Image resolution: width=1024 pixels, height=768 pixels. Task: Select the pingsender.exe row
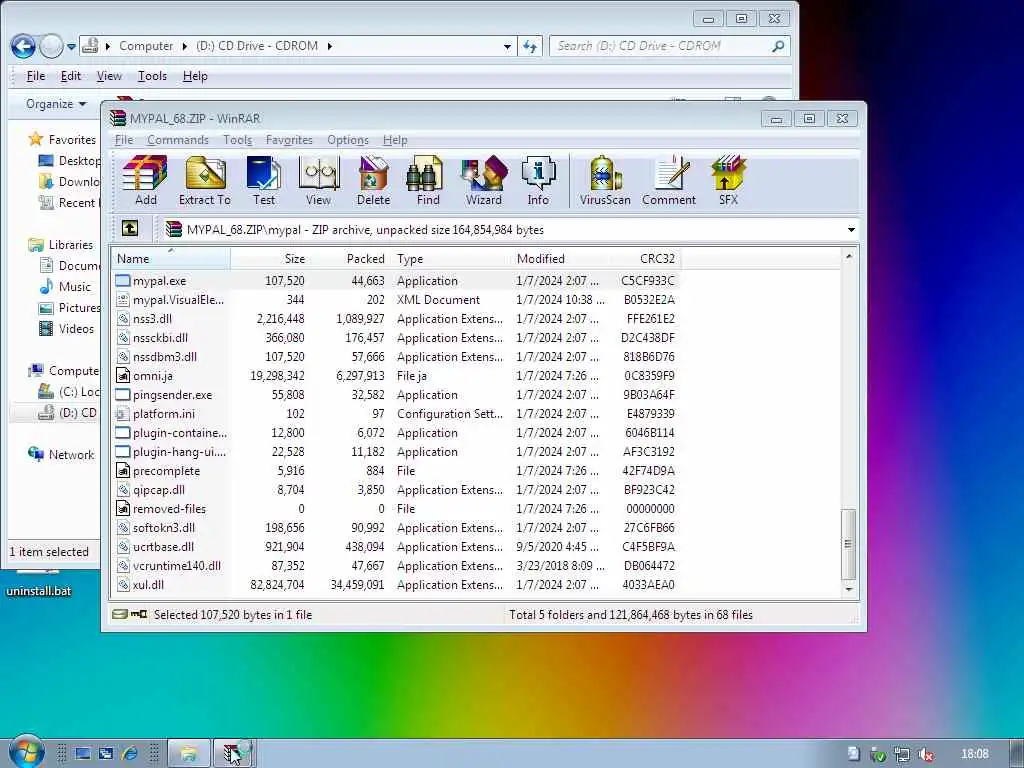click(396, 395)
